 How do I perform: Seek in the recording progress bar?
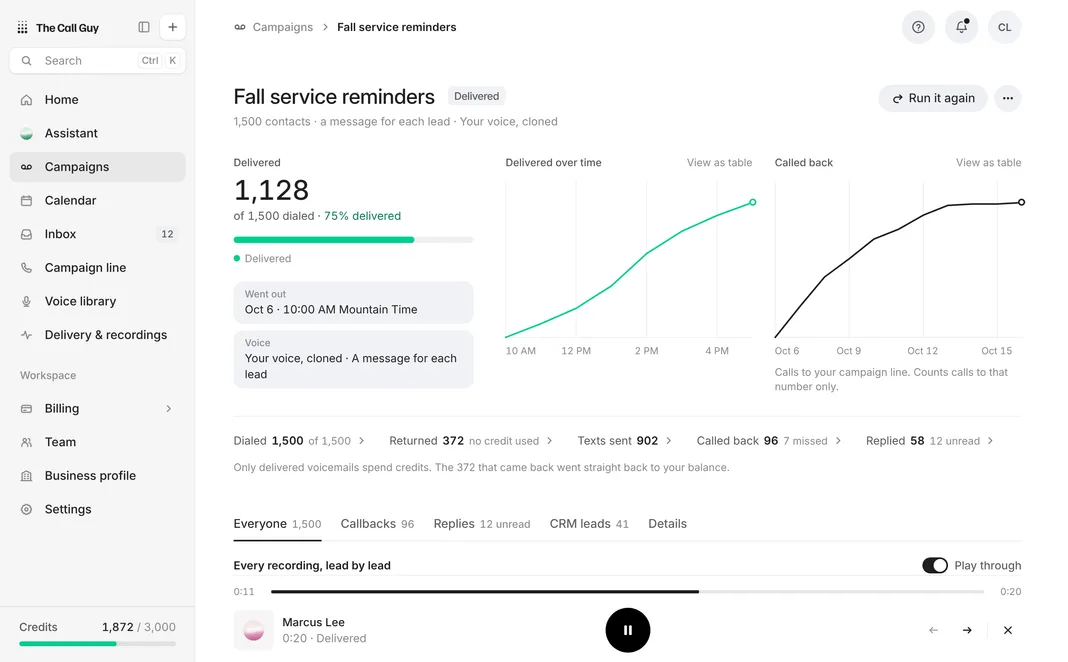627,592
